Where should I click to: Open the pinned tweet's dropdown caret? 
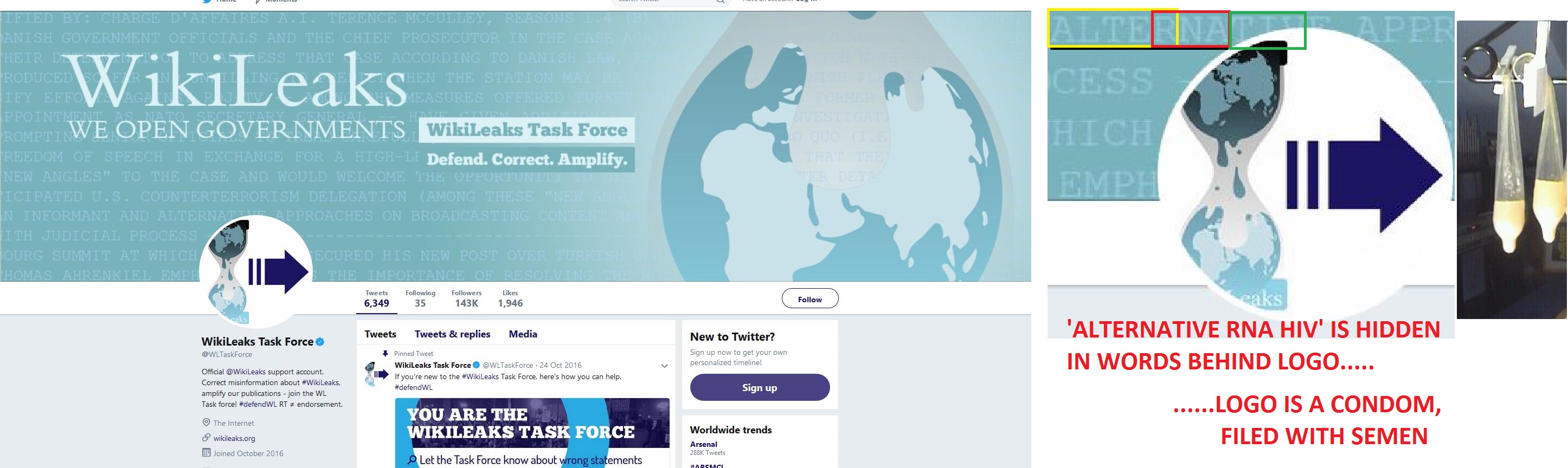pyautogui.click(x=664, y=366)
